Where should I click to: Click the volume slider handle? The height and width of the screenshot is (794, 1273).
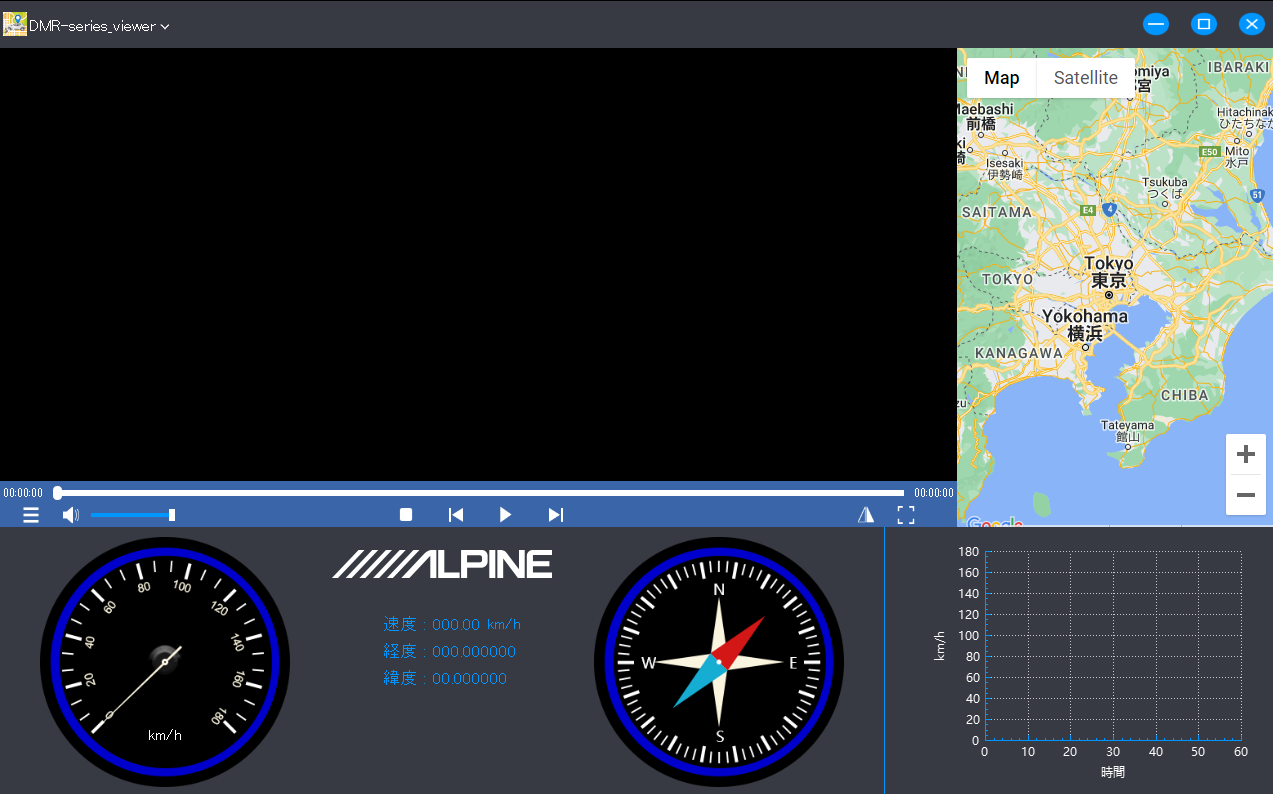172,515
